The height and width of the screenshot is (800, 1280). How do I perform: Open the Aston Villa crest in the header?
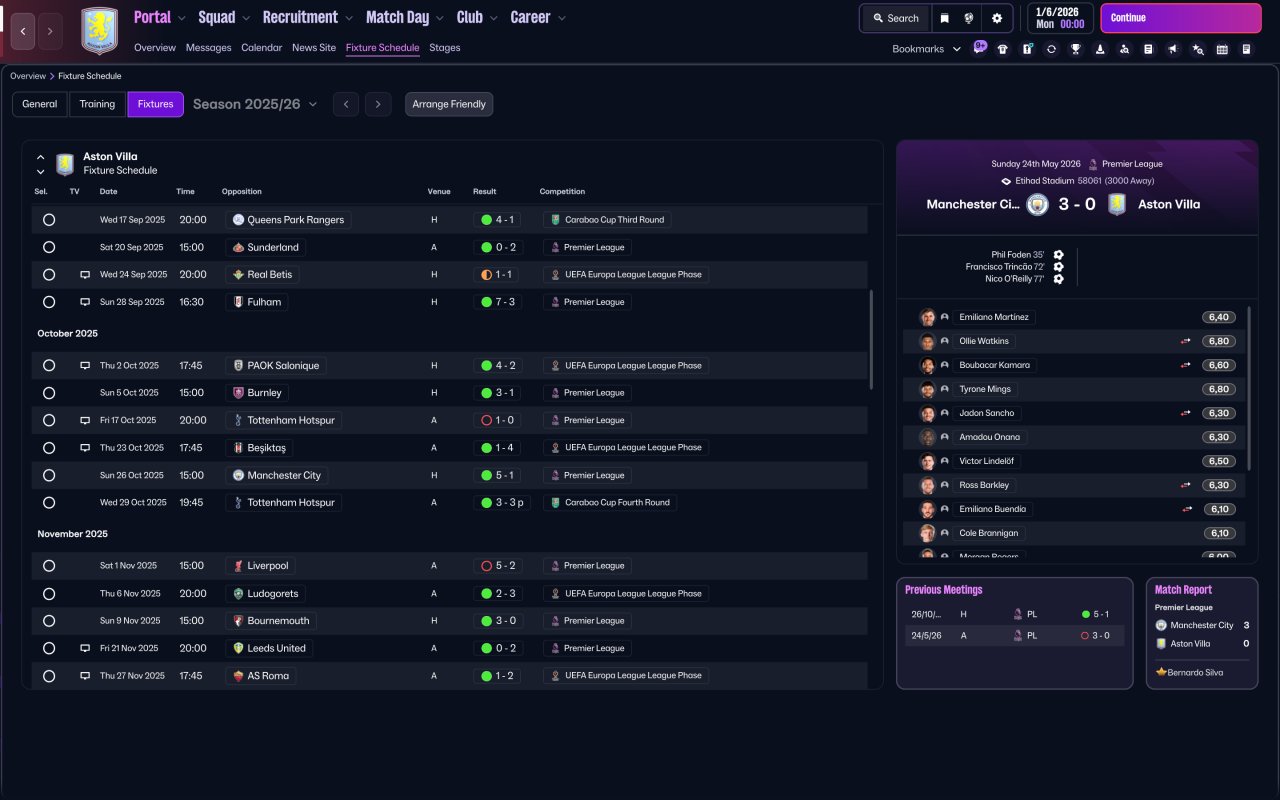pyautogui.click(x=99, y=31)
